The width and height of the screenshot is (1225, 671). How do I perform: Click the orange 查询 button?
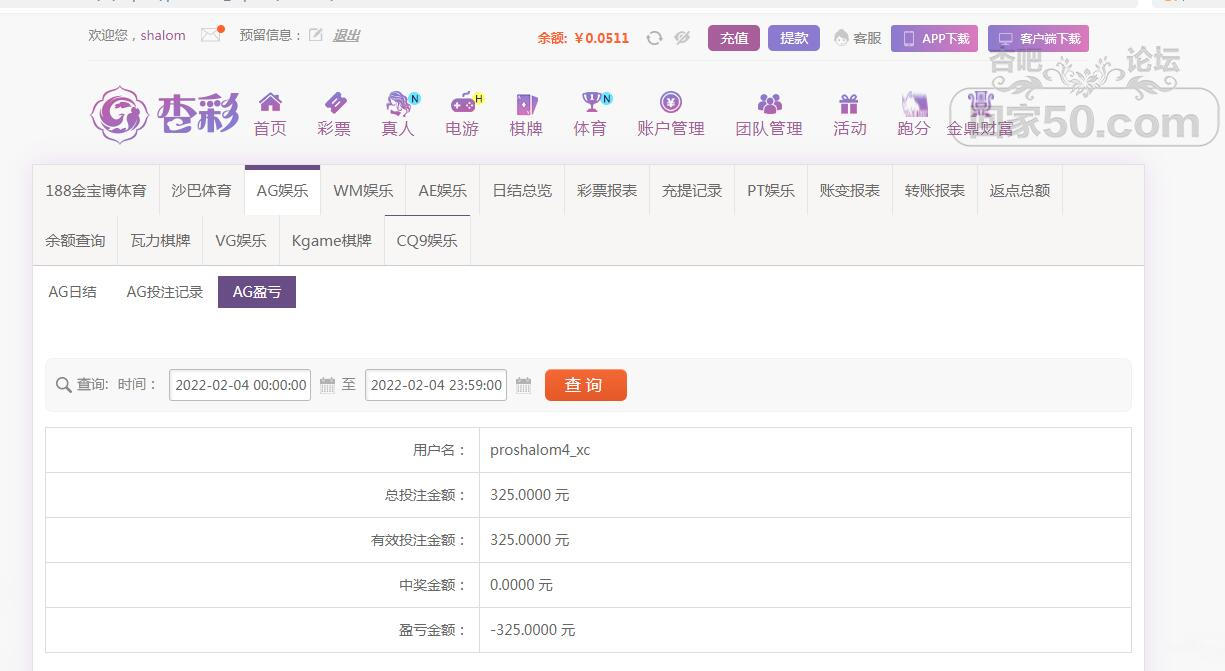(x=586, y=385)
